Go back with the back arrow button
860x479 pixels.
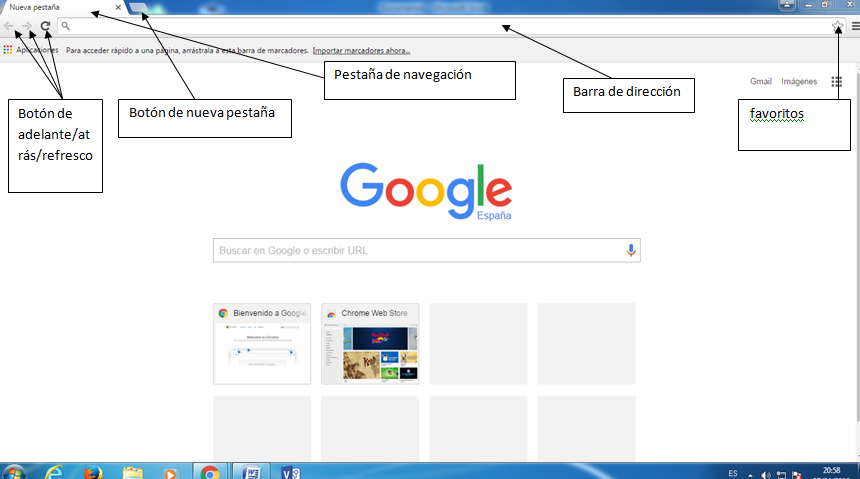click(x=9, y=26)
